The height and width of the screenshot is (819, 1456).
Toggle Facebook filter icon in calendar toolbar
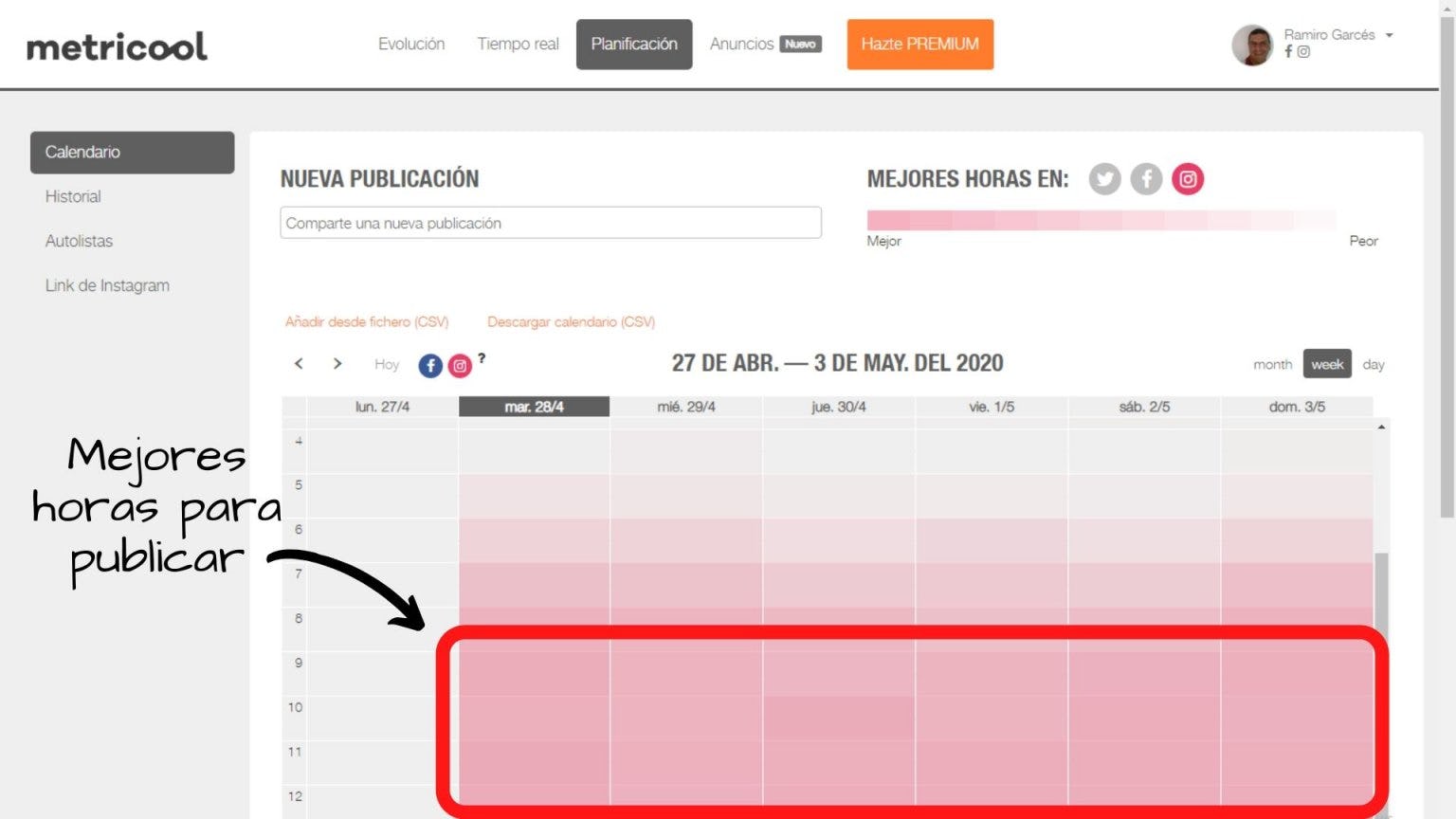430,366
